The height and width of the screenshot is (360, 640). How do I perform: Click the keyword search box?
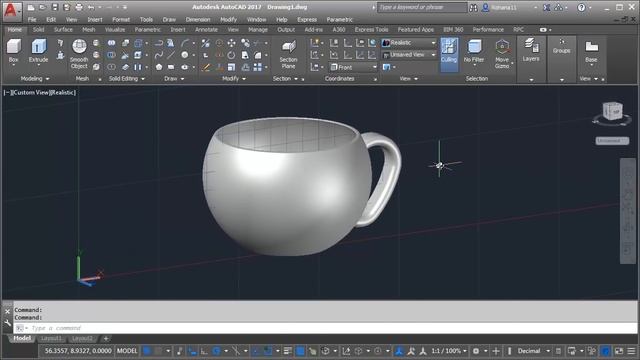click(x=422, y=7)
